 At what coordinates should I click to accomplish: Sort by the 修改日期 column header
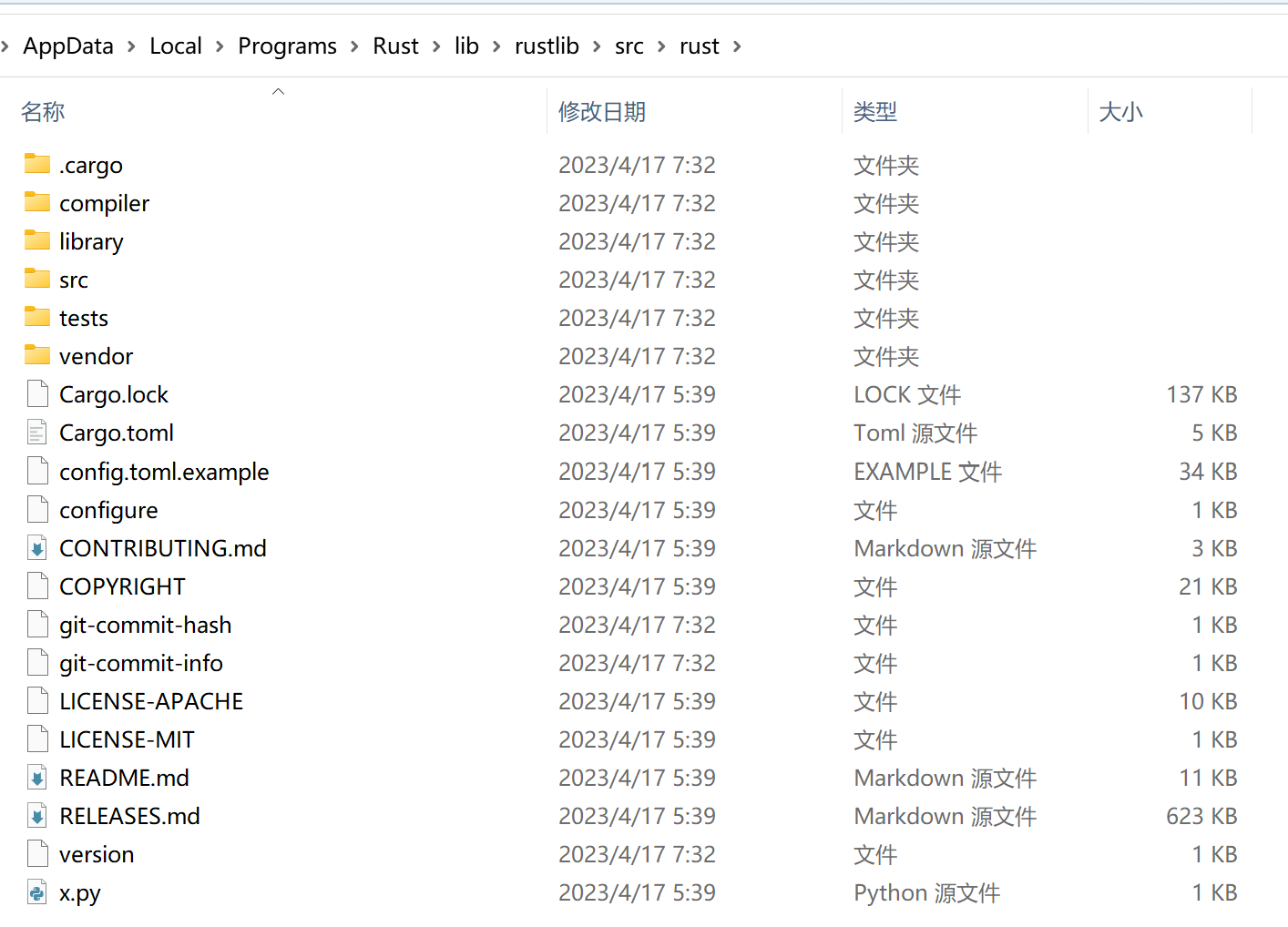pos(602,112)
